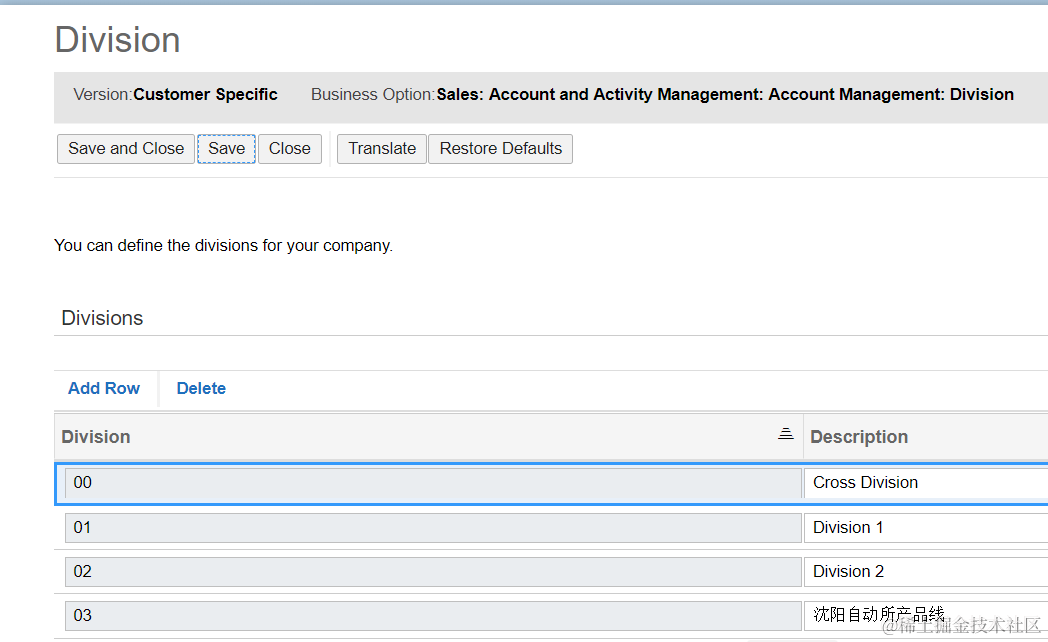The image size is (1048, 642).
Task: Click the Divisions section heading
Action: pyautogui.click(x=102, y=318)
